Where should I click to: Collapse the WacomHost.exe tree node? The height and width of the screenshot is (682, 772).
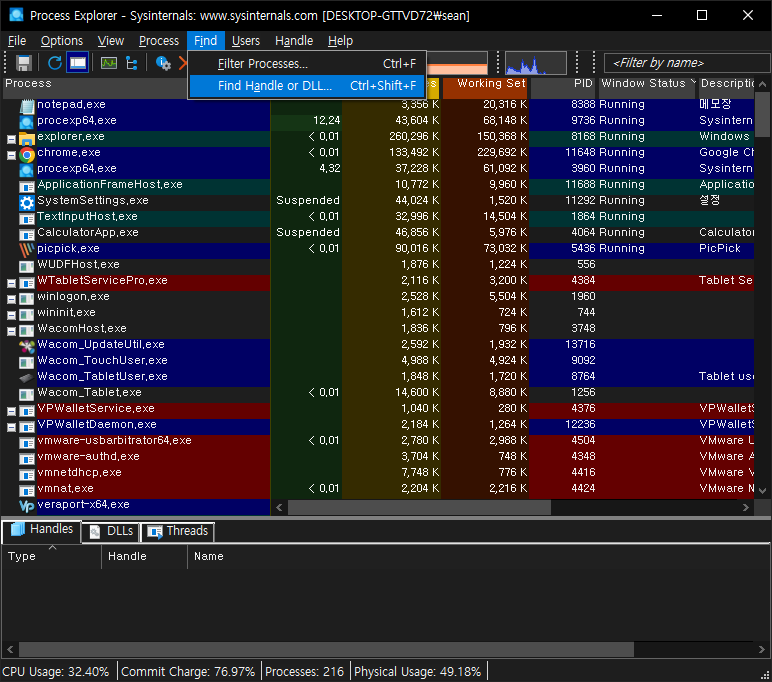[x=11, y=331]
